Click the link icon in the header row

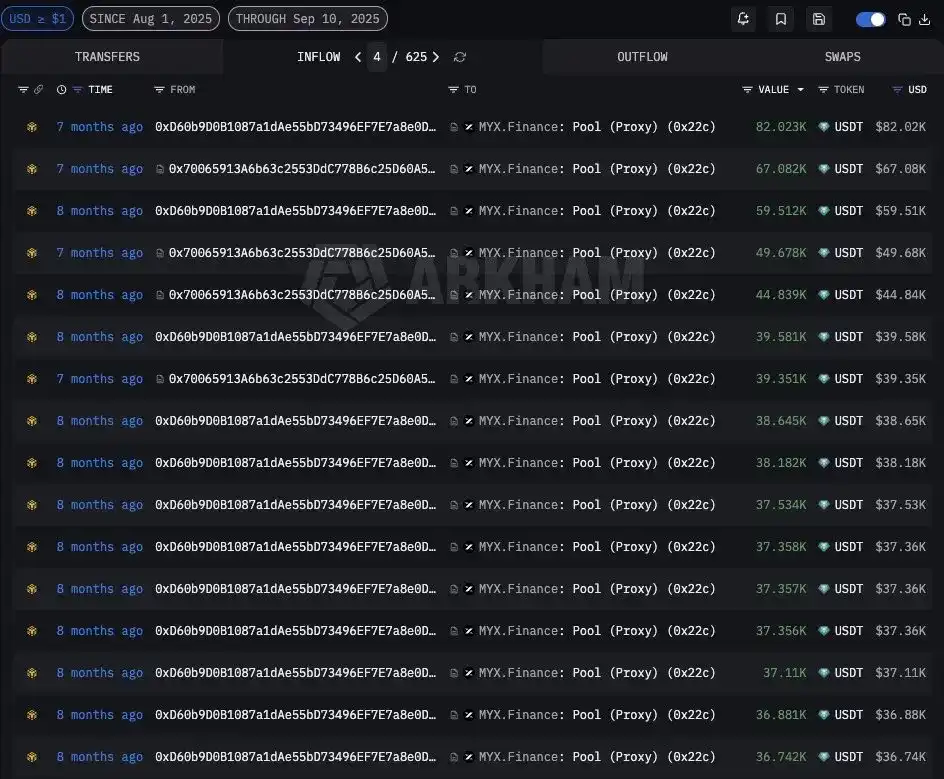coord(39,90)
